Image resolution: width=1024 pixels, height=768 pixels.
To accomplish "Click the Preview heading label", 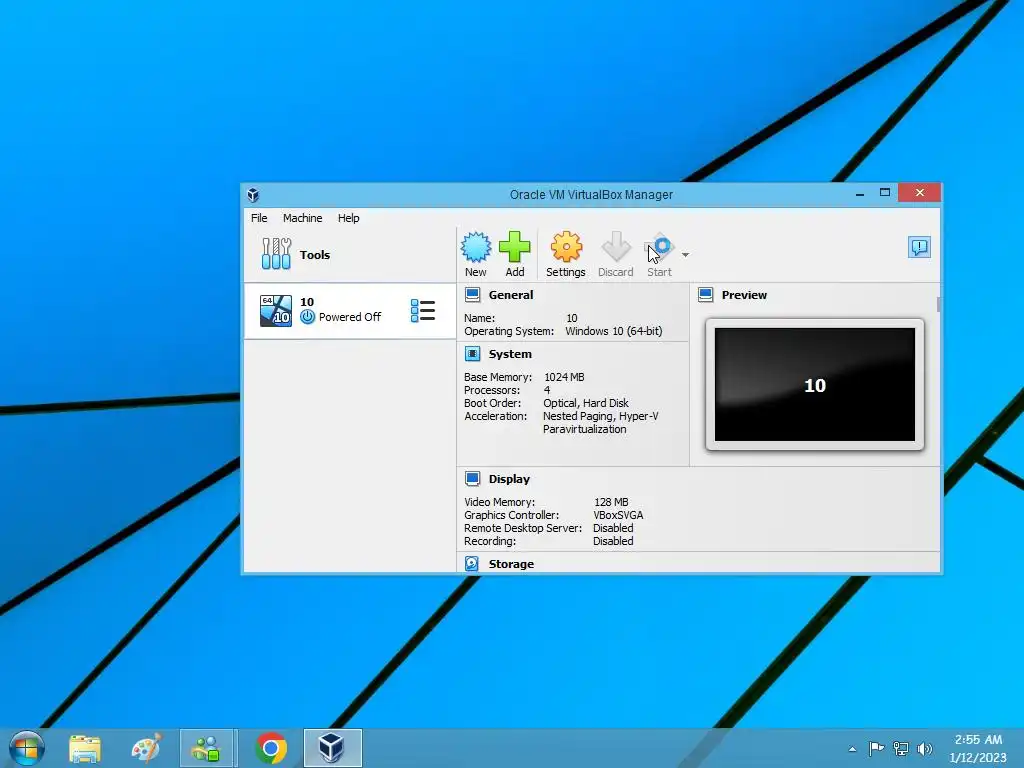I will pos(744,295).
